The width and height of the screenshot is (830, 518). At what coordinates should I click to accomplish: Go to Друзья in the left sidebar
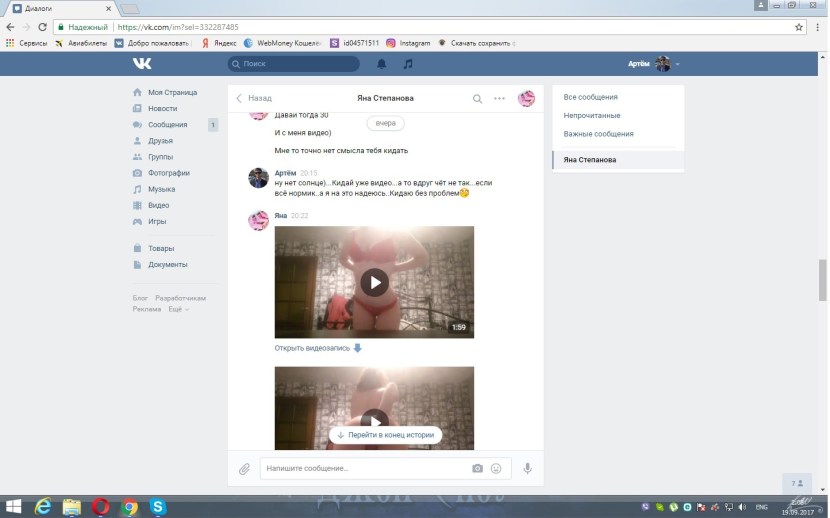click(159, 141)
